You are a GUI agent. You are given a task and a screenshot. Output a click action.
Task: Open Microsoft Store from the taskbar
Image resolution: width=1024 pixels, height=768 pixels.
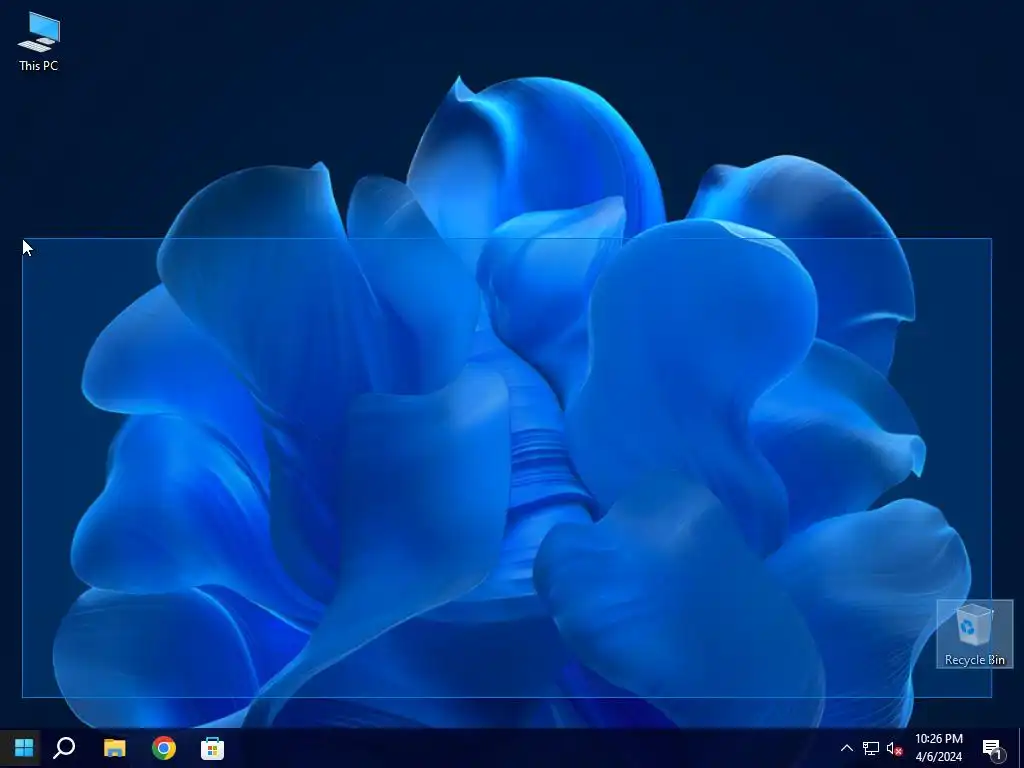(212, 748)
